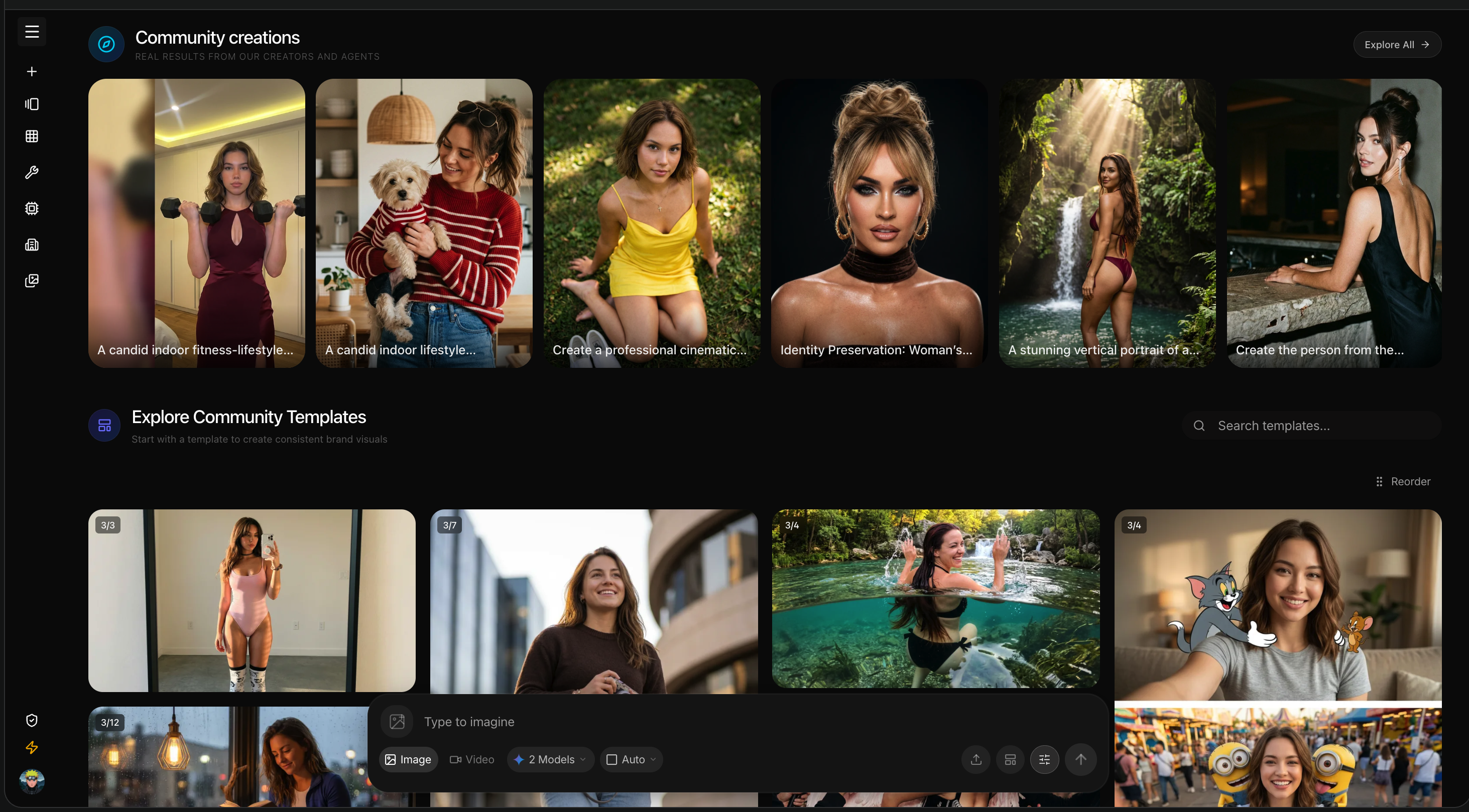Click the lightning bolt credits icon
This screenshot has height=812, width=1469.
coord(32,748)
